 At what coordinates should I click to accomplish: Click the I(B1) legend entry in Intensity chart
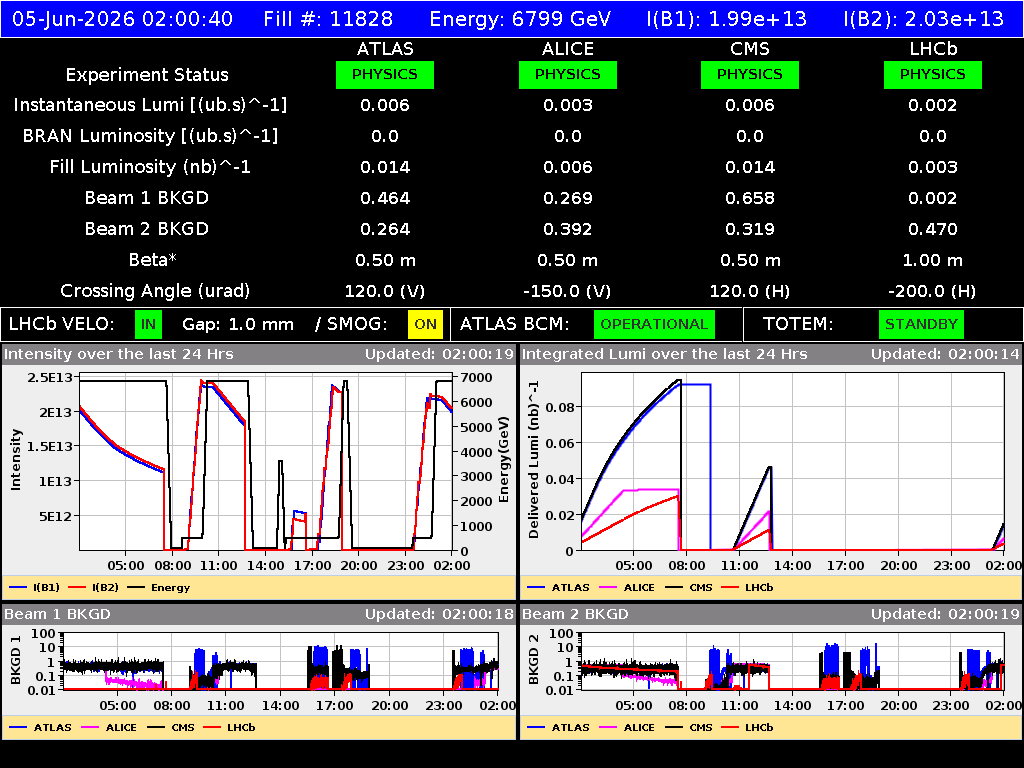35,587
